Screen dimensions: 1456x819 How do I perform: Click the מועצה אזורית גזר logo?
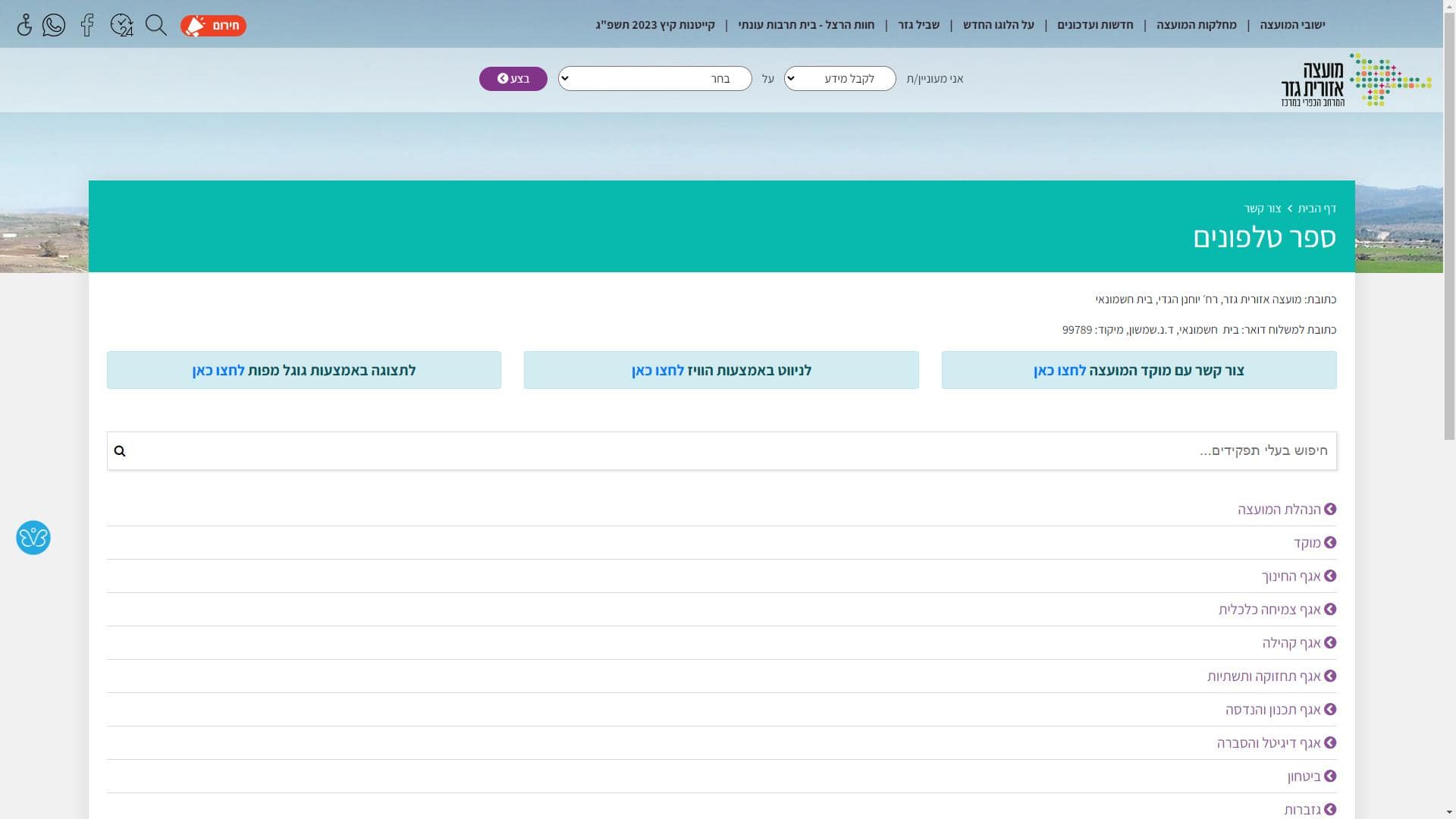[x=1355, y=80]
